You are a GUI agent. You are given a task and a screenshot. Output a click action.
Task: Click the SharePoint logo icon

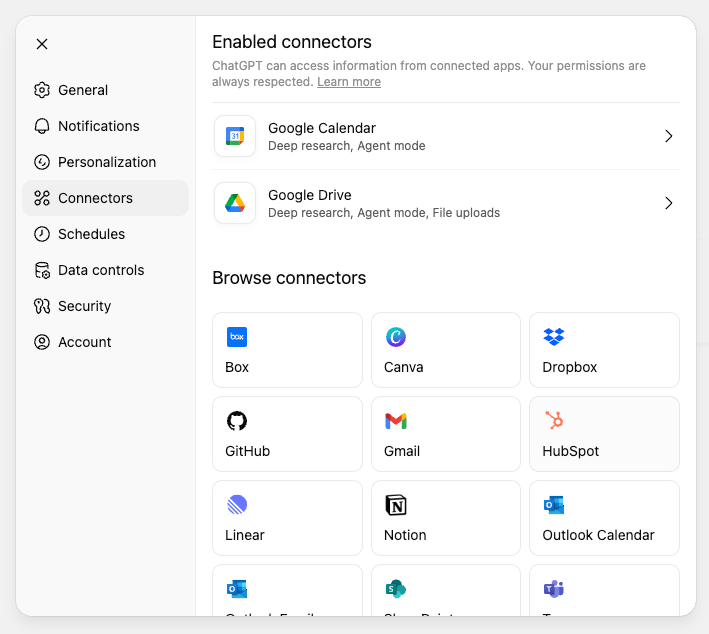click(x=396, y=589)
